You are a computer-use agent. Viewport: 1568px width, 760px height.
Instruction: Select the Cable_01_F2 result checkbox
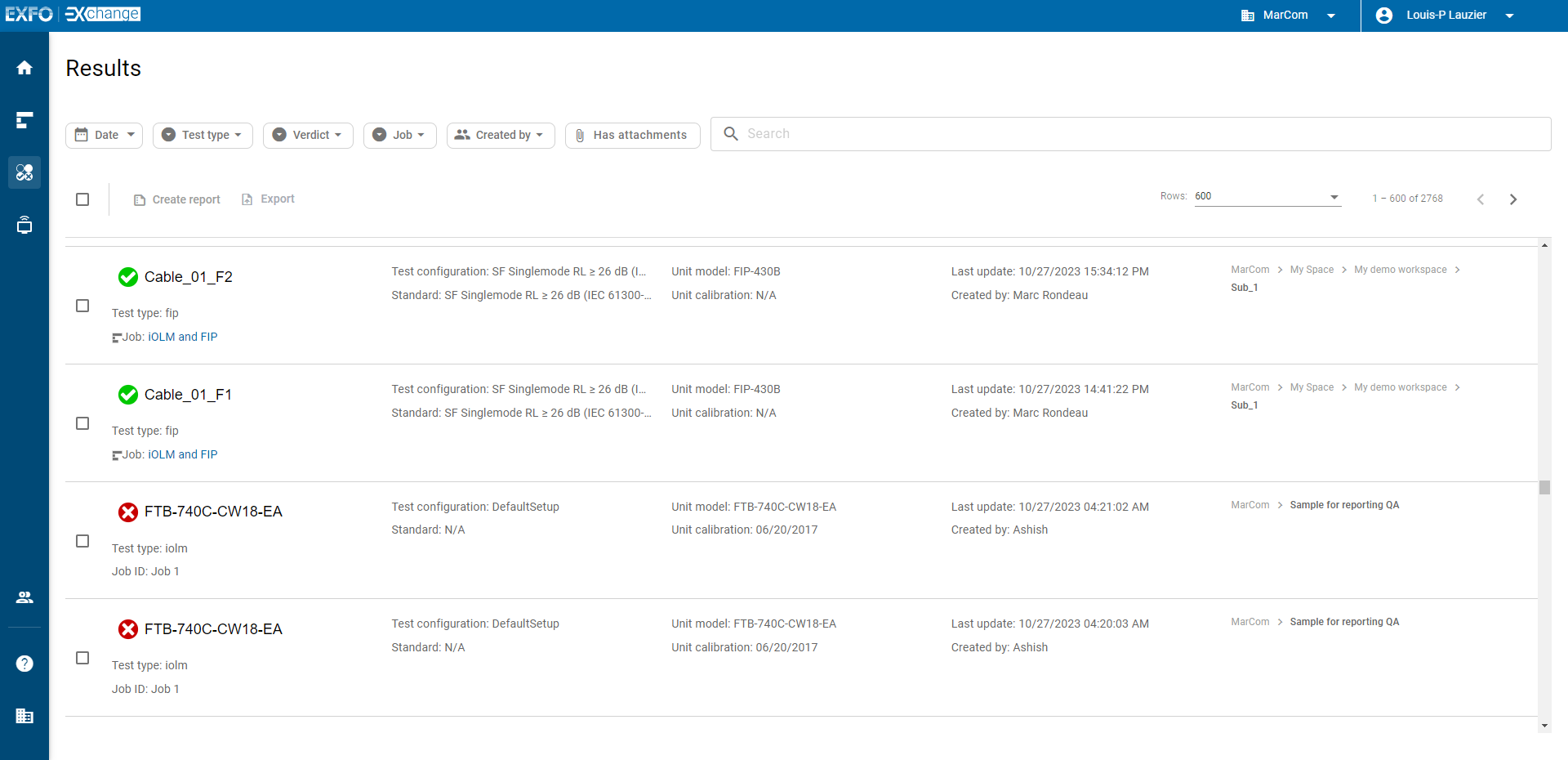[x=82, y=306]
